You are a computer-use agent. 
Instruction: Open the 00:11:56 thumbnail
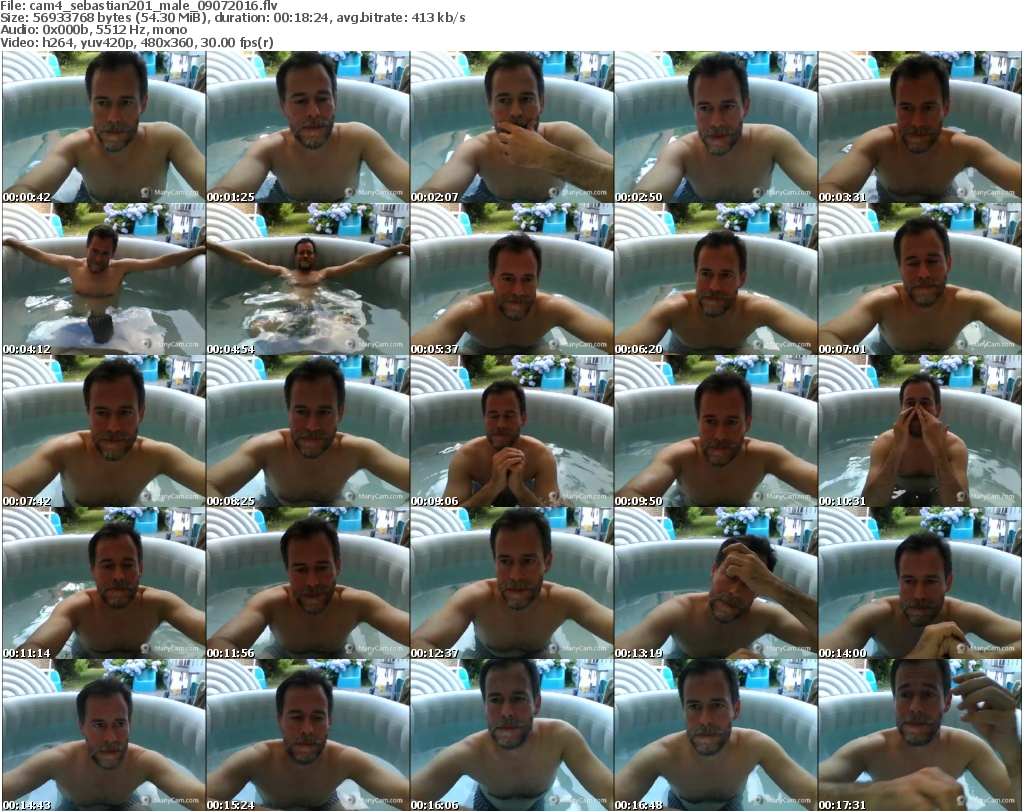[x=308, y=584]
